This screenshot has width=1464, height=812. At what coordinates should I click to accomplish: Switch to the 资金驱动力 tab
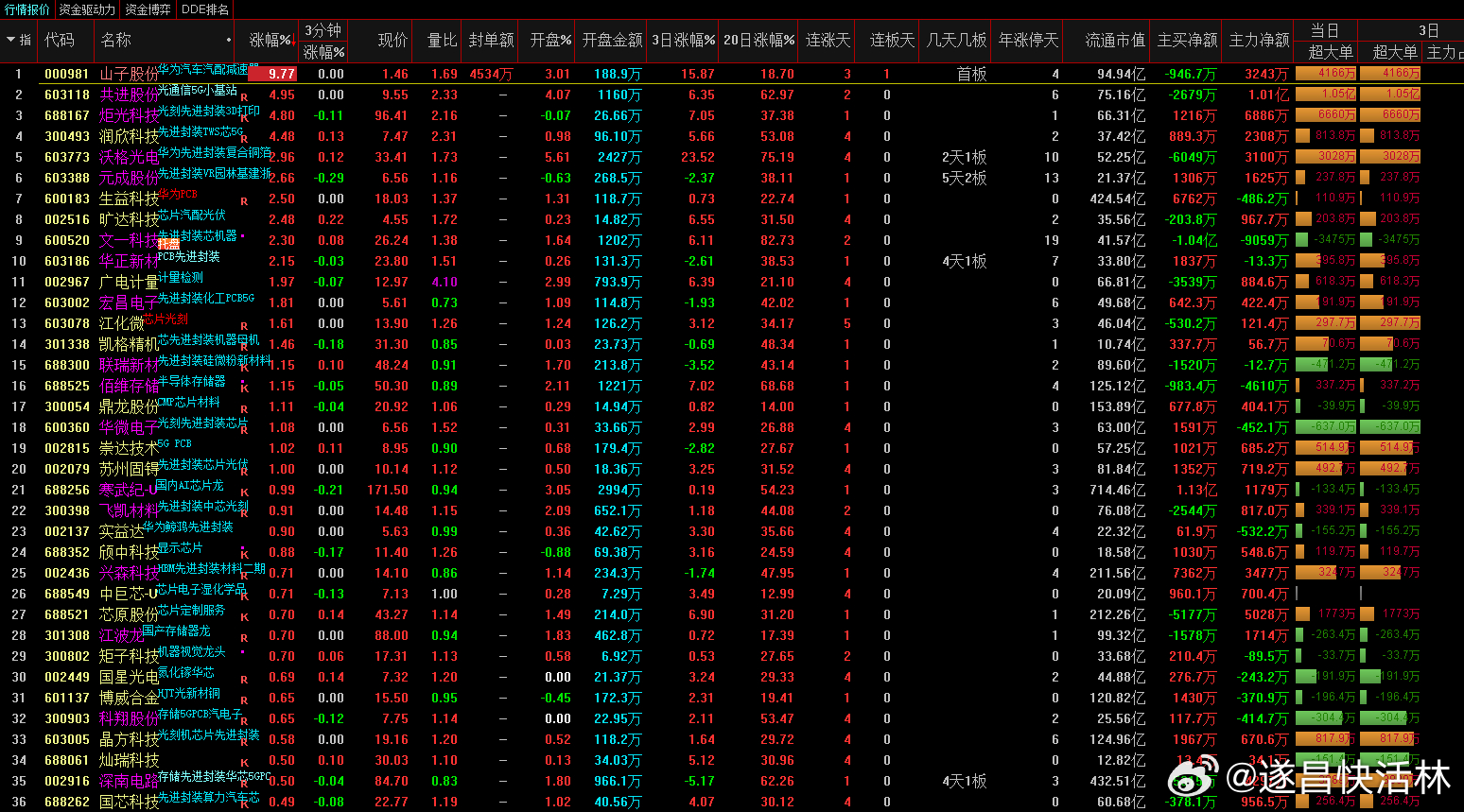[x=87, y=9]
